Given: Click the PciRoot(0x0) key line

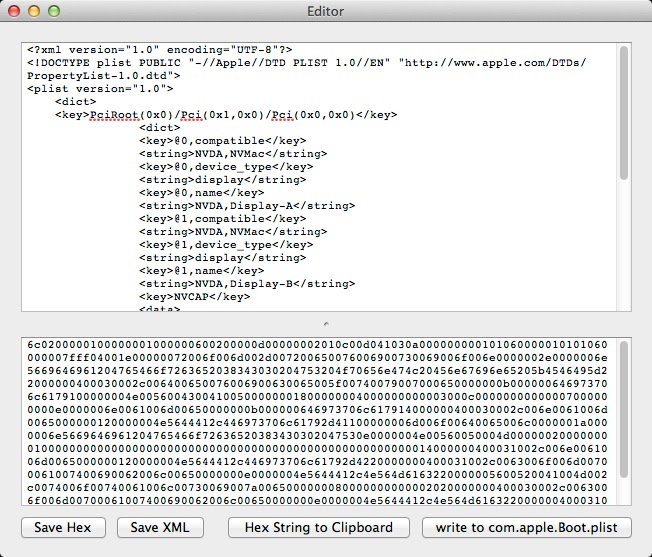Looking at the screenshot, I should pyautogui.click(x=226, y=115).
